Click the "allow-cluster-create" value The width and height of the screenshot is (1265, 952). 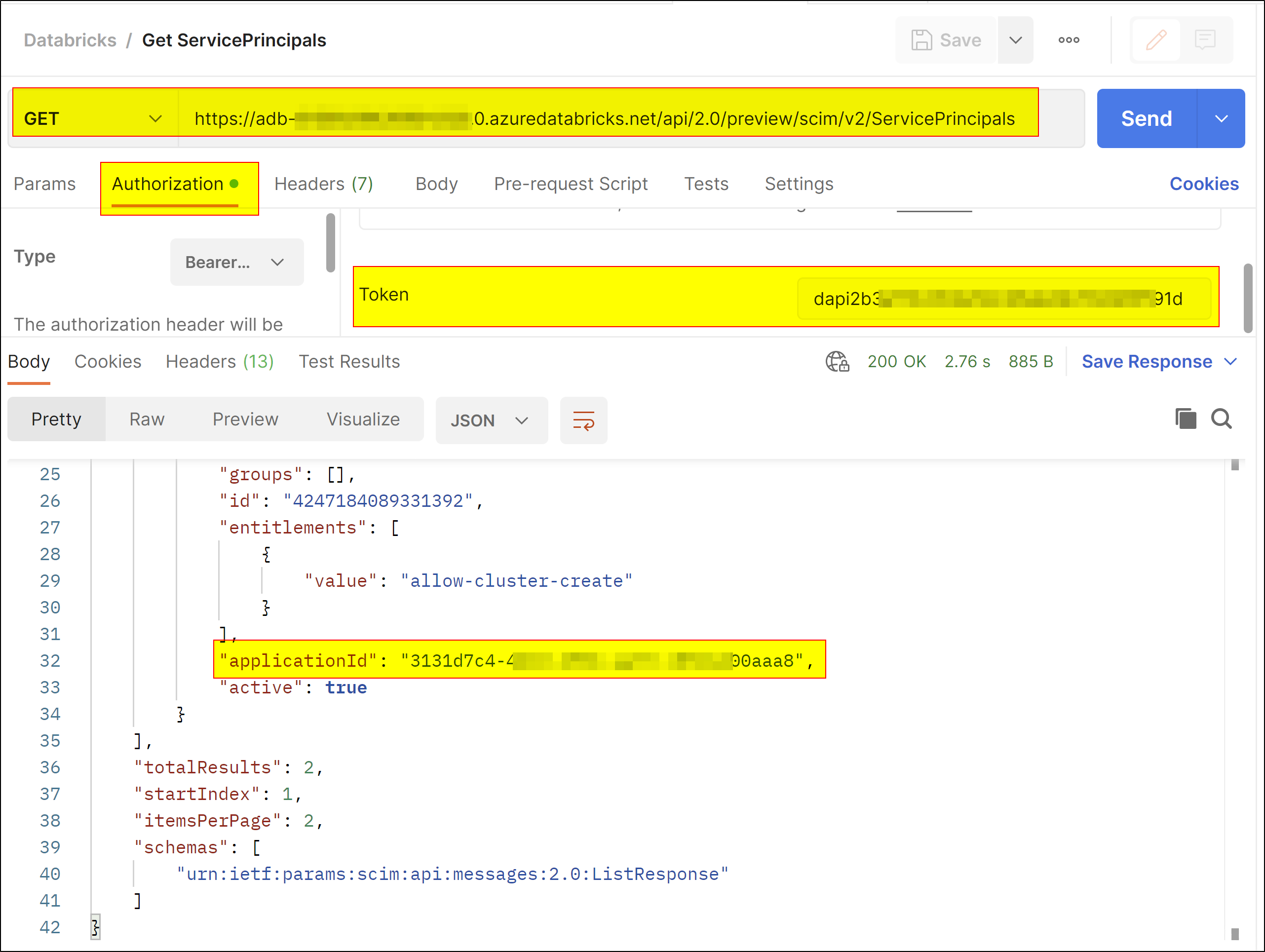[516, 581]
